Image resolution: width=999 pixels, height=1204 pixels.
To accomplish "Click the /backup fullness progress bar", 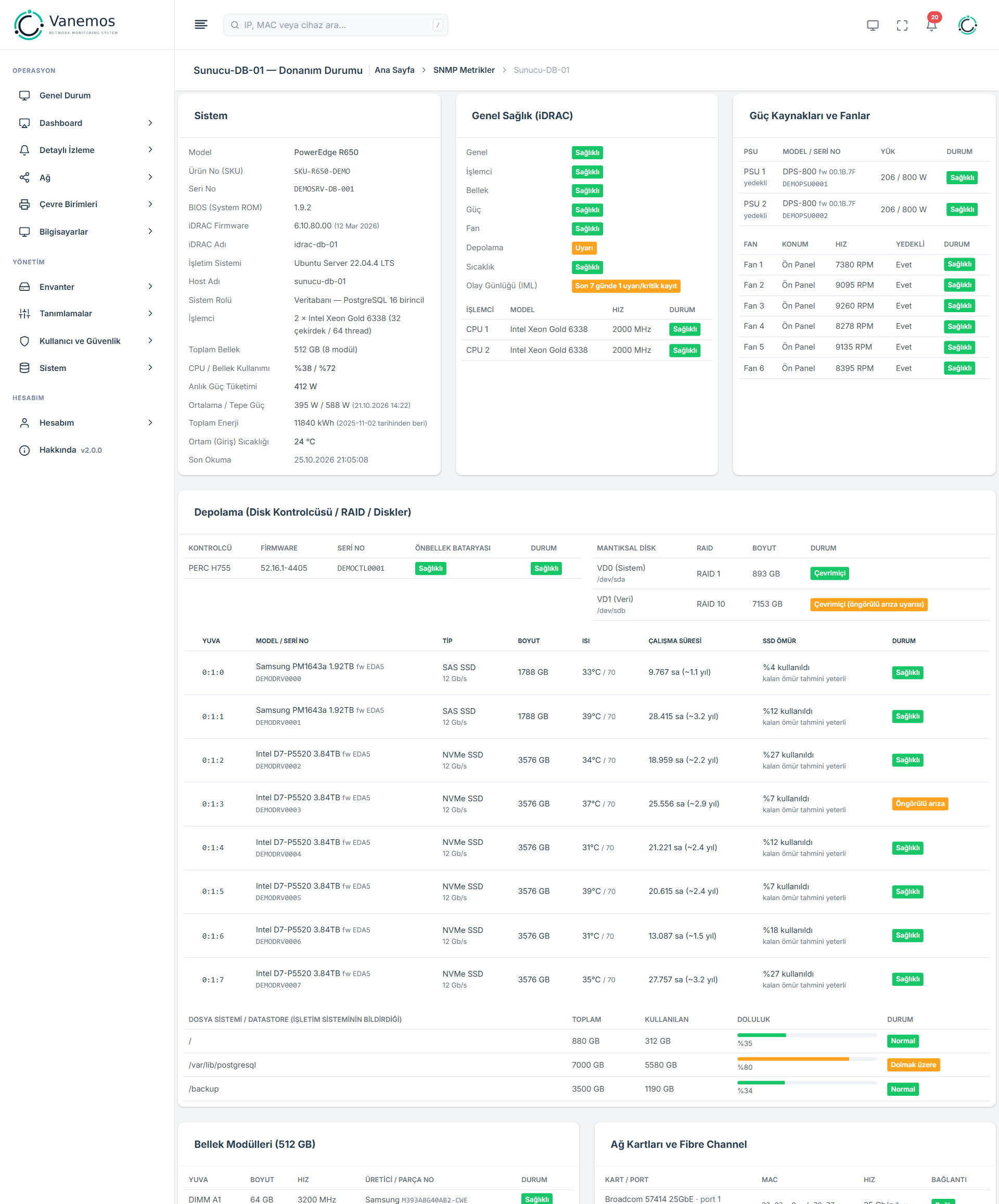I will coord(807,1083).
